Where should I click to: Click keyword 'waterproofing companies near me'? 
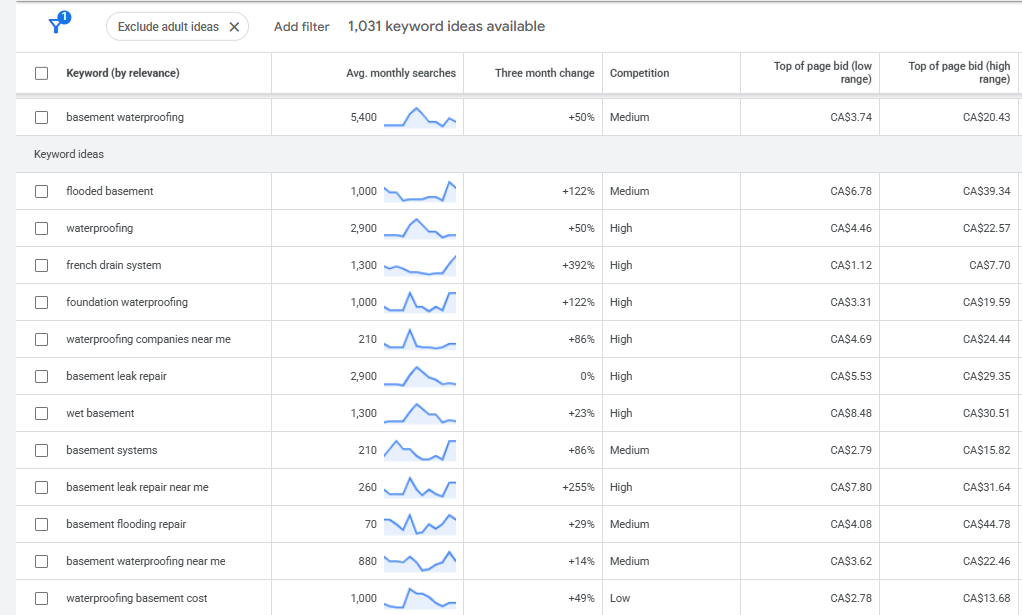(x=148, y=339)
